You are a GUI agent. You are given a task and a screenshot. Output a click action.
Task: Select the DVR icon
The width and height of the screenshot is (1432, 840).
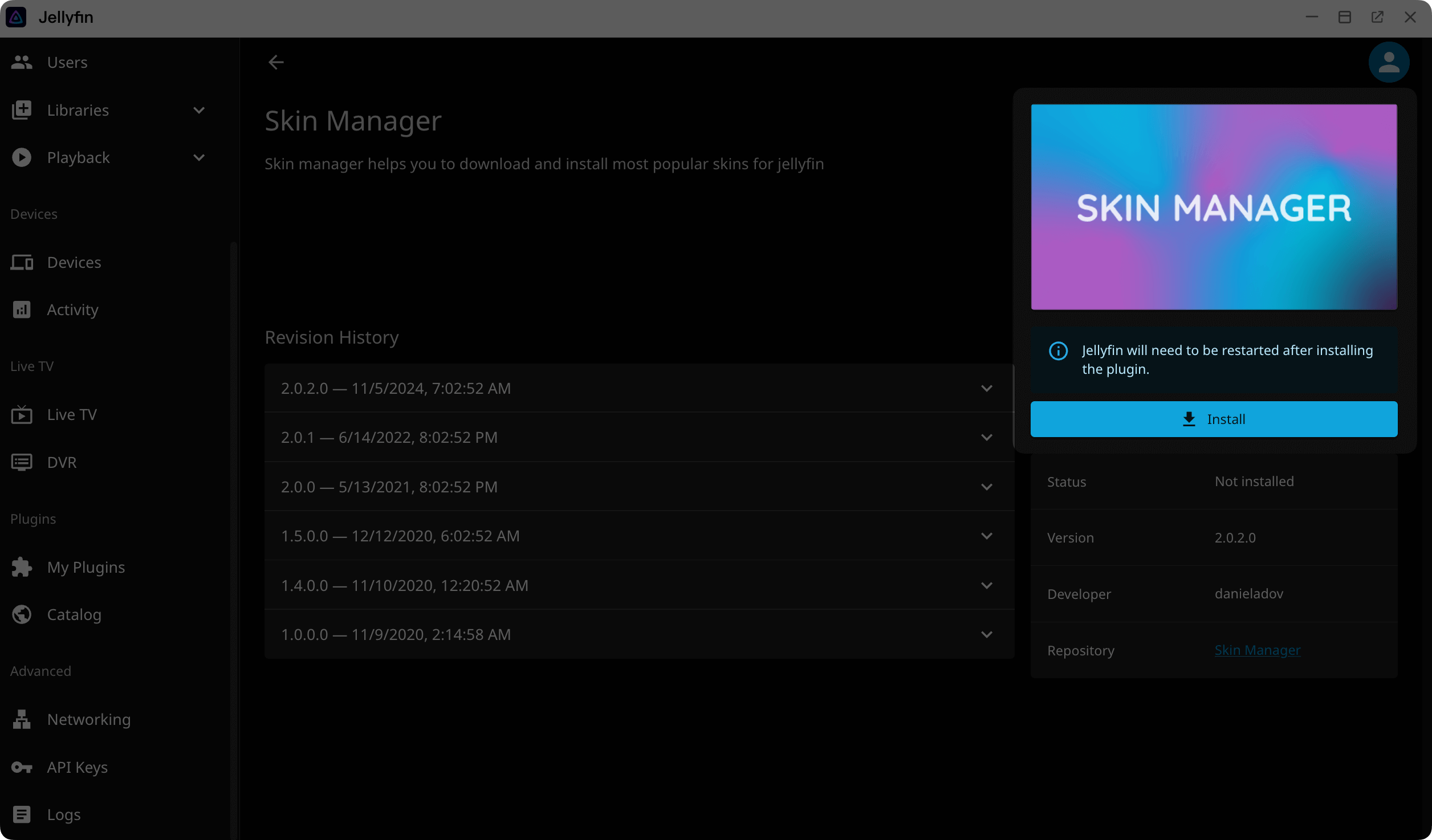click(22, 462)
